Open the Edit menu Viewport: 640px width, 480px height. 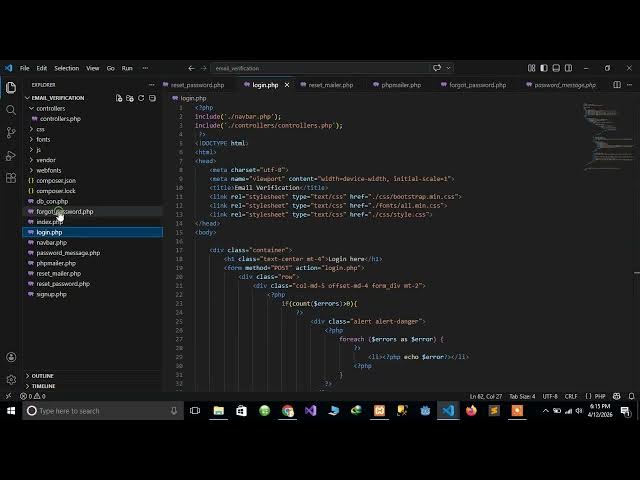(42, 68)
